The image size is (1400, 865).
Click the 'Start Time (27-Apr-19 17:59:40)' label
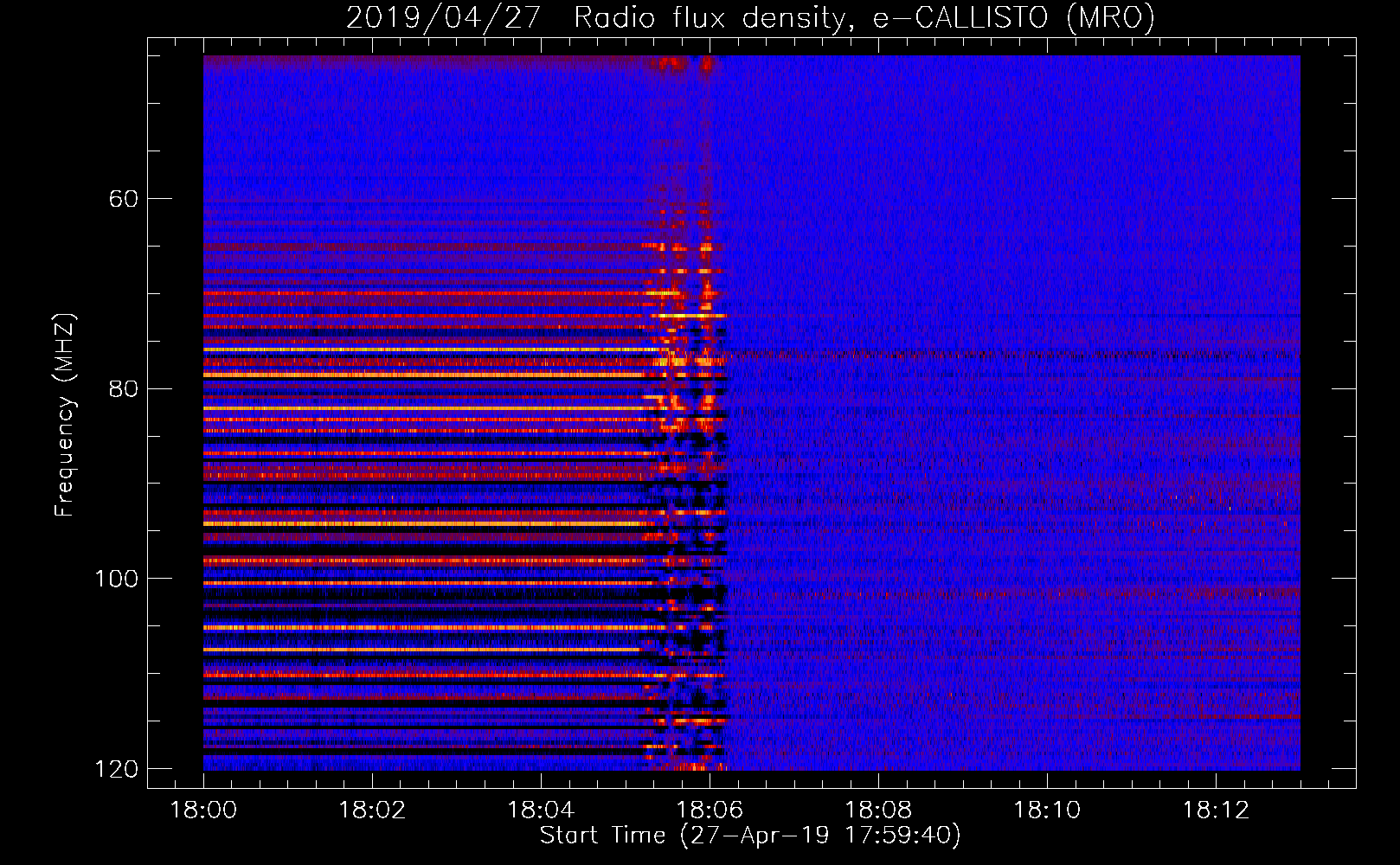750,836
